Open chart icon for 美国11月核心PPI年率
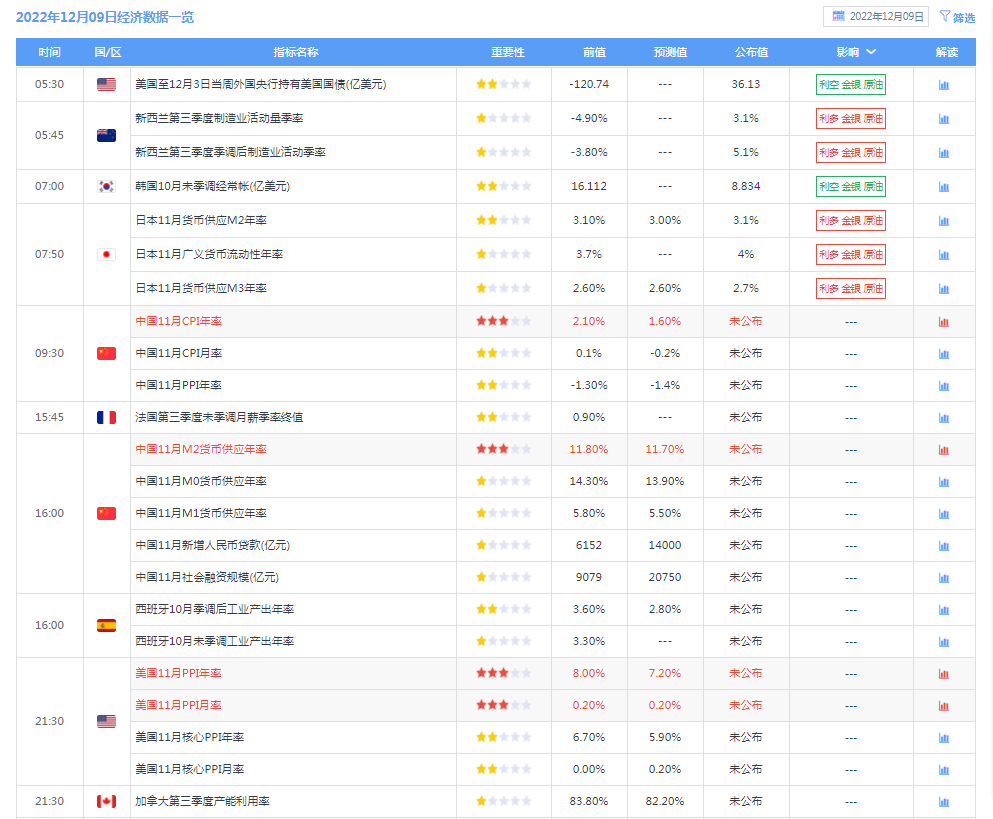The image size is (993, 819). [944, 738]
